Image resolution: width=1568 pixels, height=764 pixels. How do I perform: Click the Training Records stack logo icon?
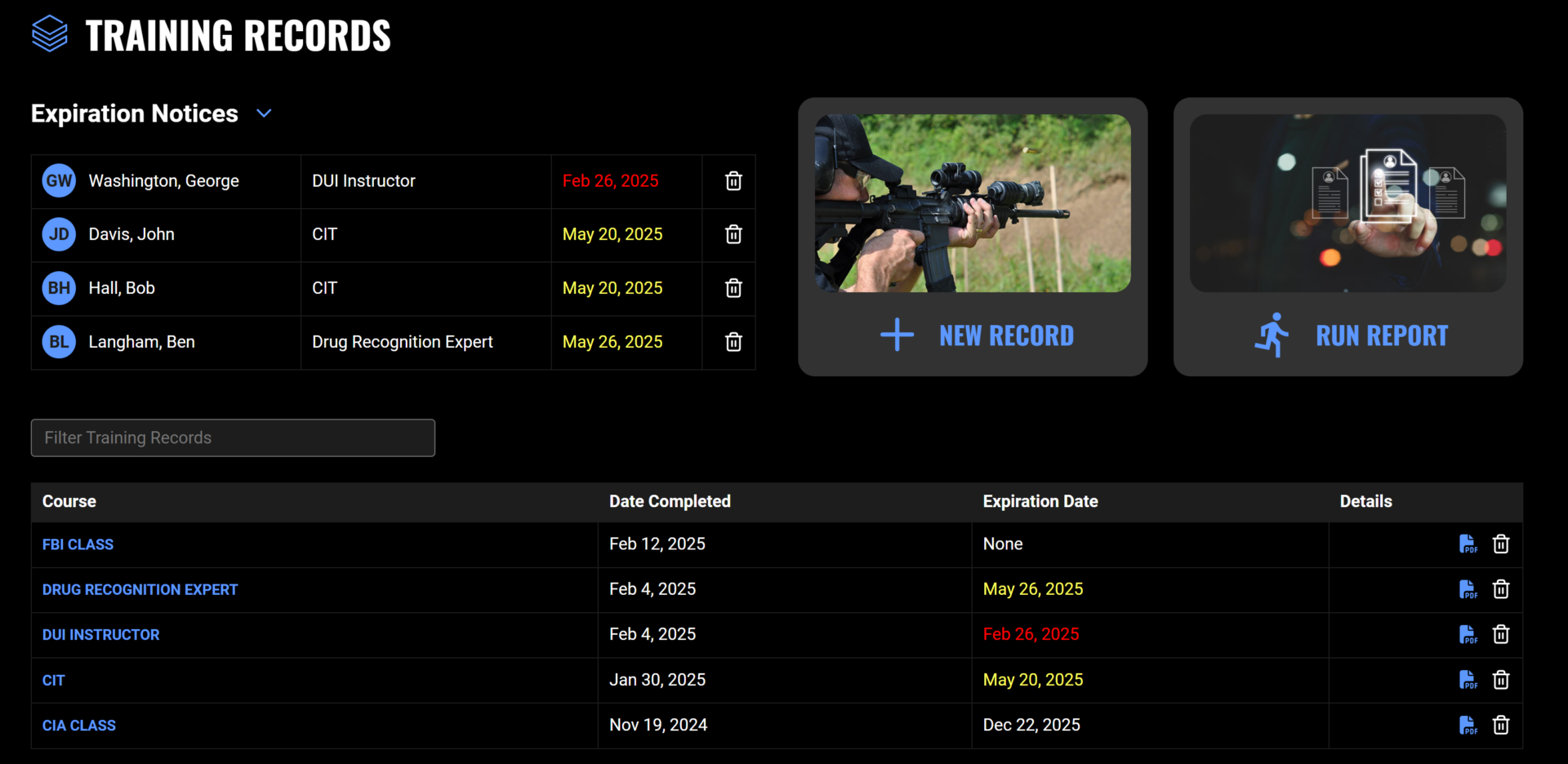[50, 34]
